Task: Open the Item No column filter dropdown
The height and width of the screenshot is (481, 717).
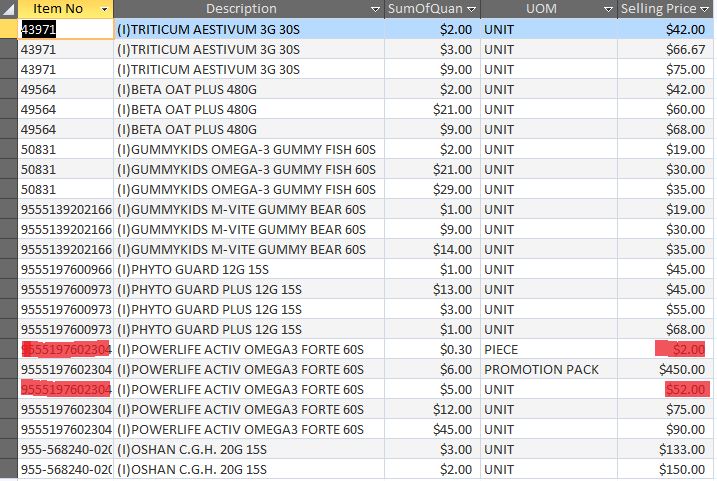Action: pos(102,9)
